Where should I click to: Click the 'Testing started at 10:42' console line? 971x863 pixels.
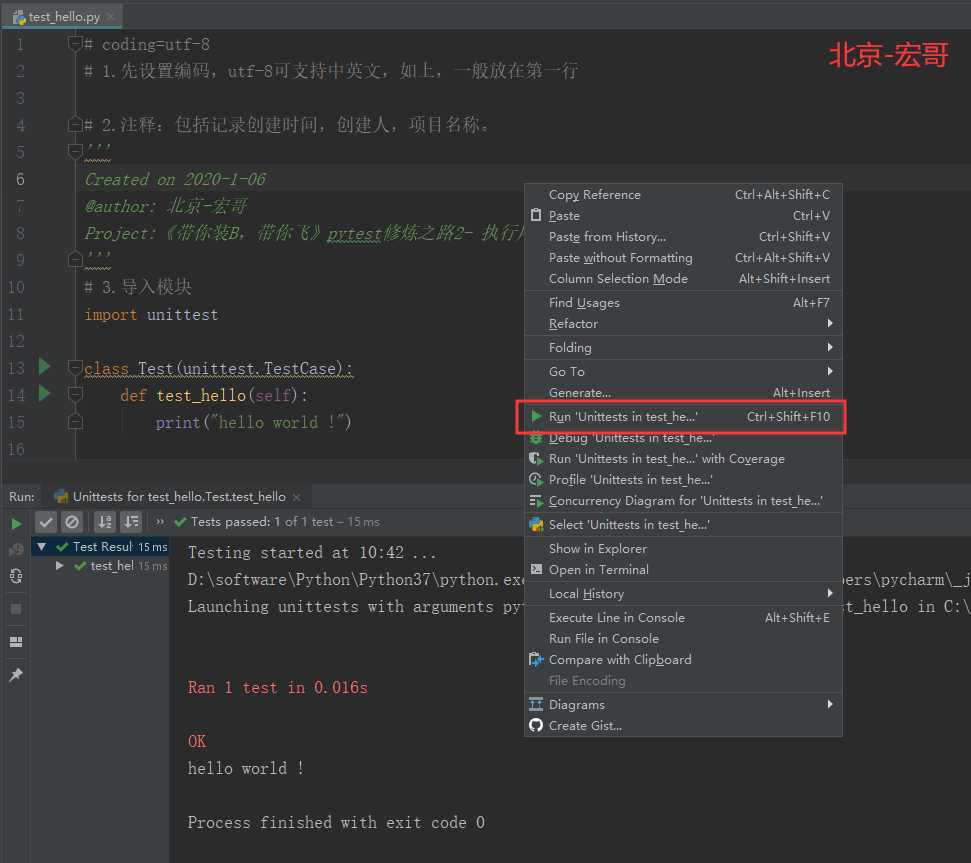tap(311, 552)
